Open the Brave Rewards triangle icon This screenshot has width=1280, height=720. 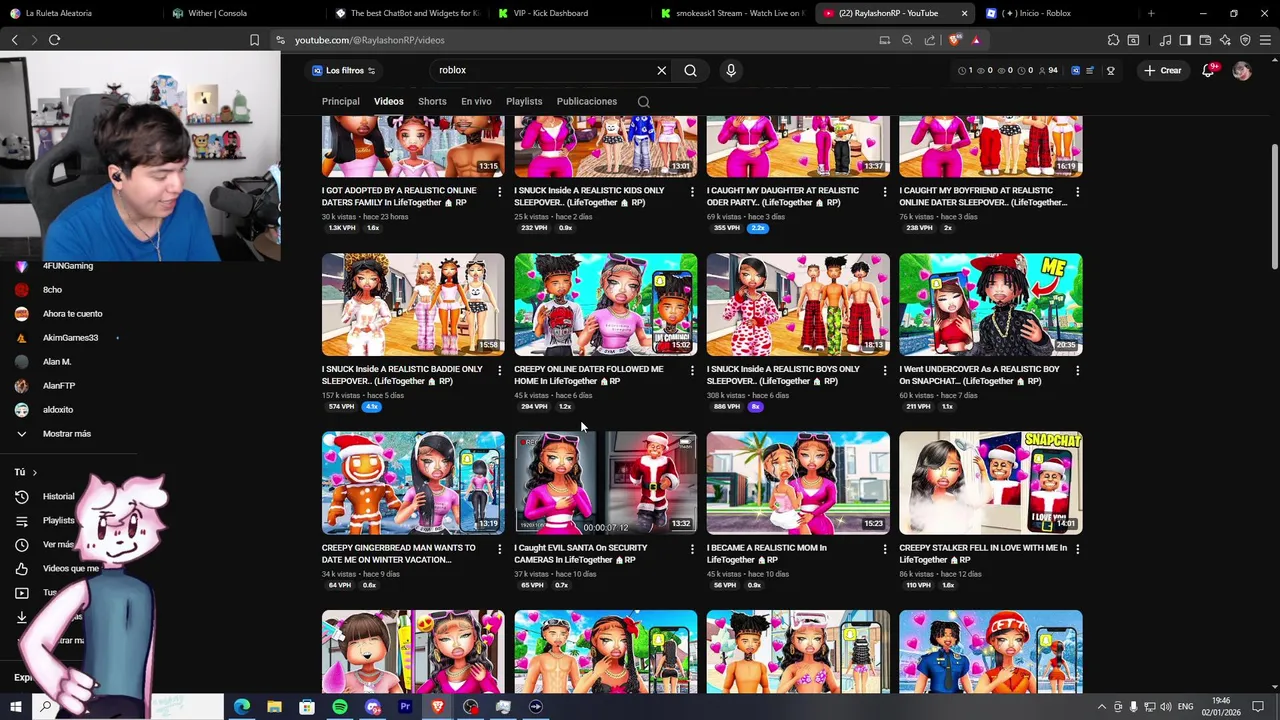pos(976,40)
